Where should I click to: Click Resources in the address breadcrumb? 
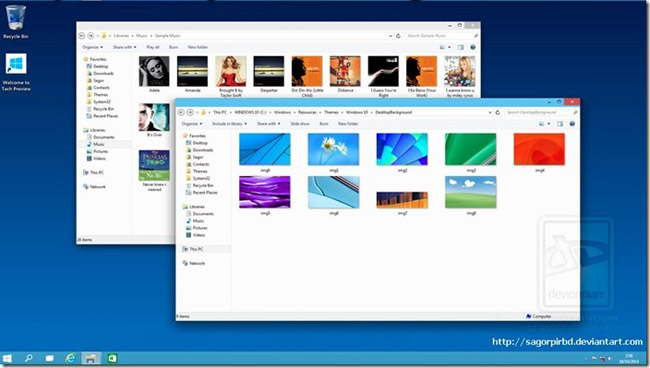[307, 112]
